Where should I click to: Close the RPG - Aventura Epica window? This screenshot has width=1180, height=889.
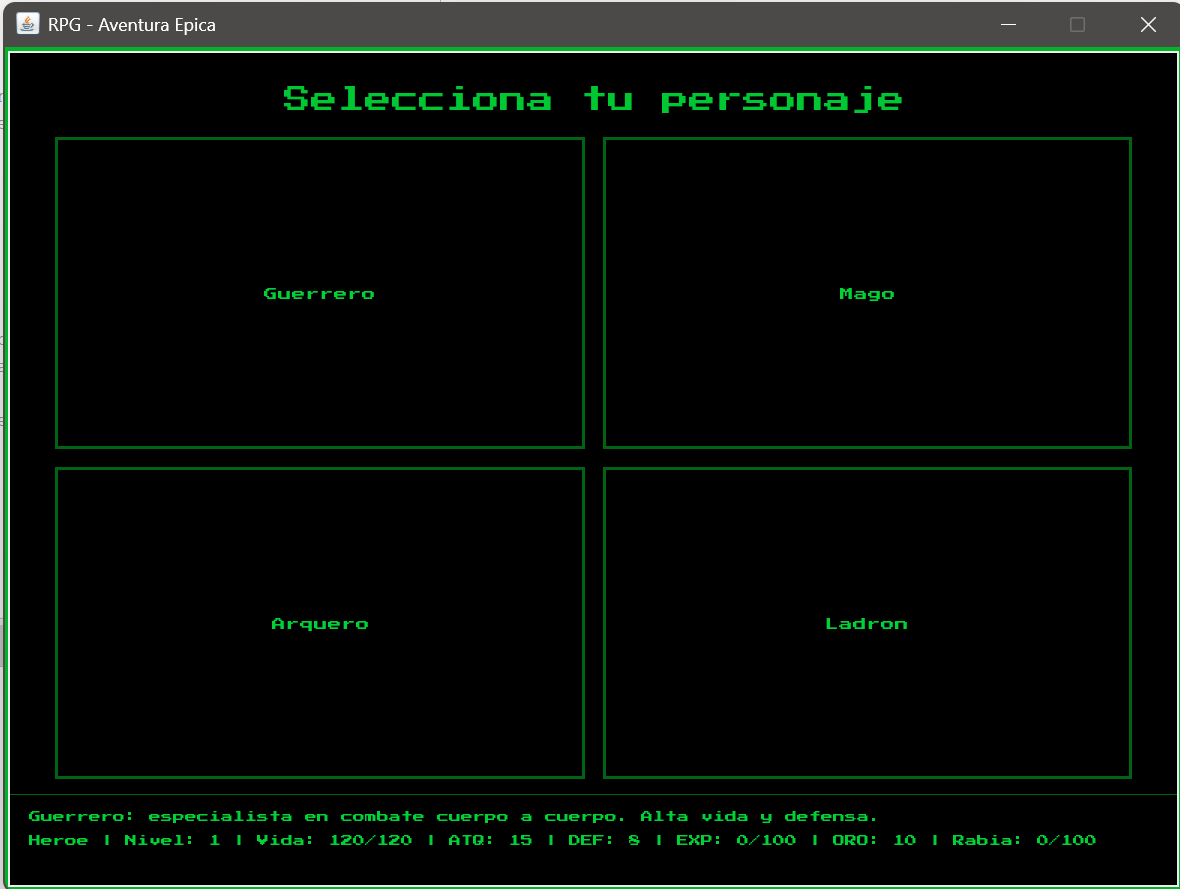1148,25
